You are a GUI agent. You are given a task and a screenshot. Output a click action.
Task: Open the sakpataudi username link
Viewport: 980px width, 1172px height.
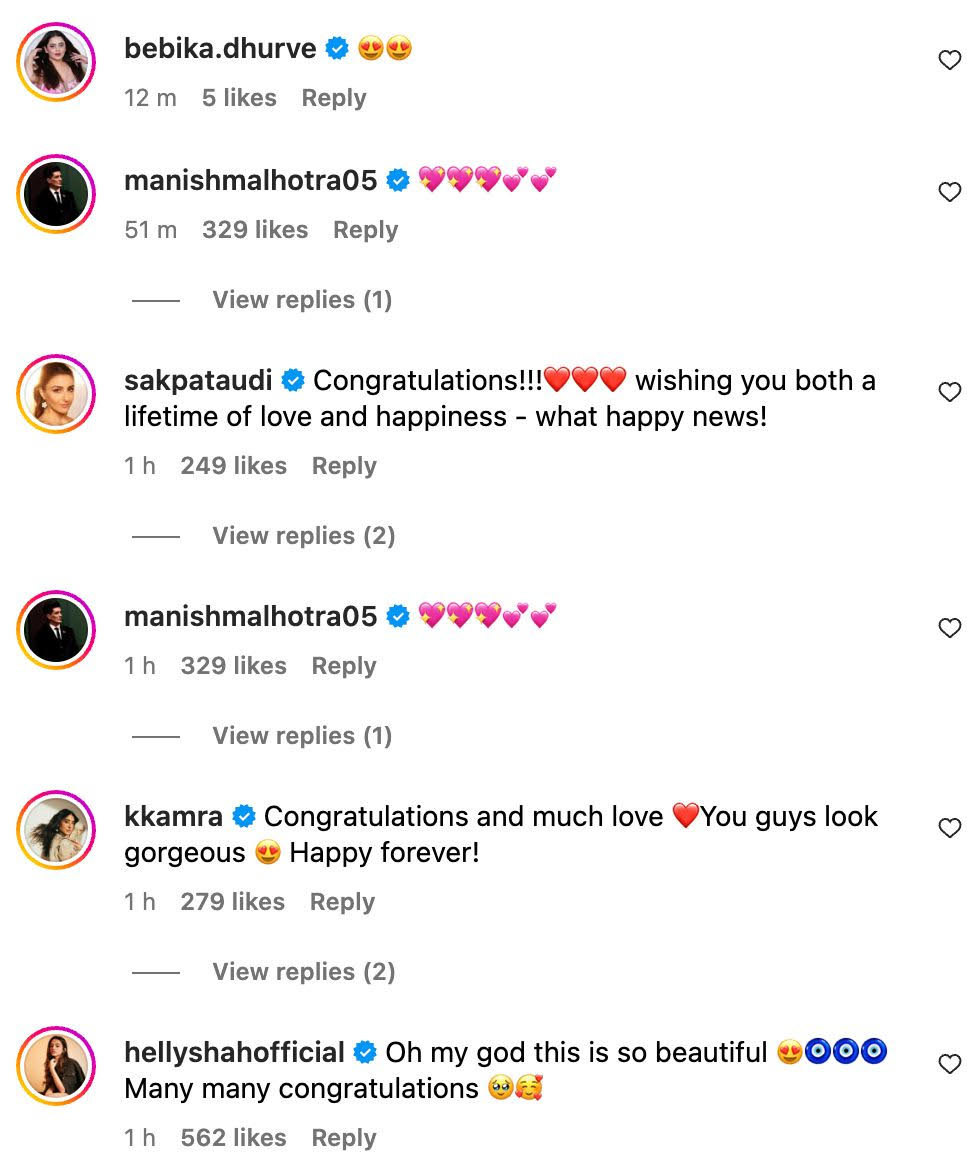[x=198, y=380]
